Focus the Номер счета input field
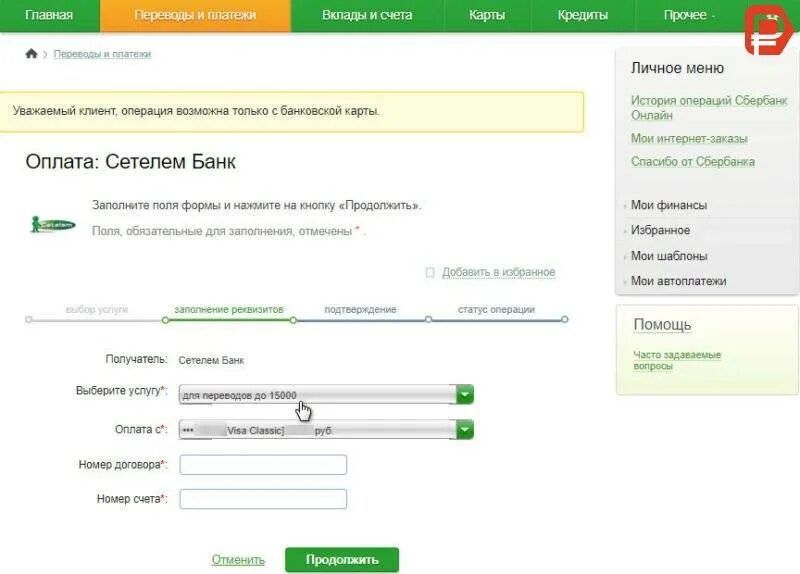The height and width of the screenshot is (574, 800). click(x=263, y=499)
